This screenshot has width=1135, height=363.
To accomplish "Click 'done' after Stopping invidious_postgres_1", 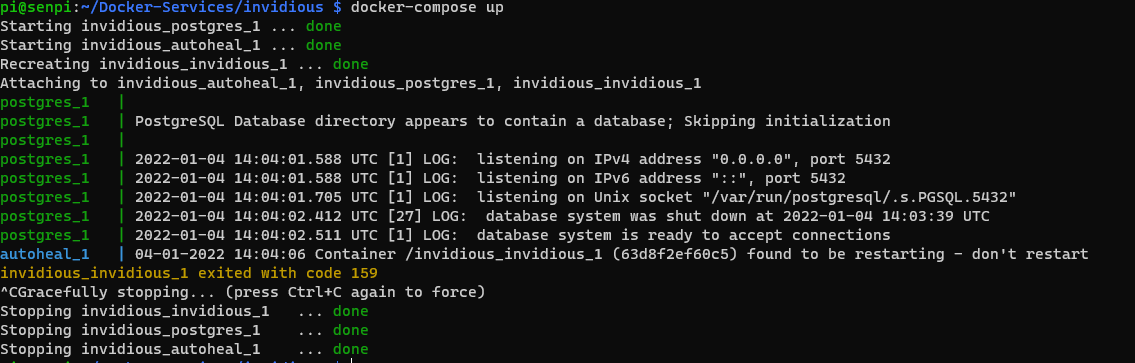I will click(350, 330).
